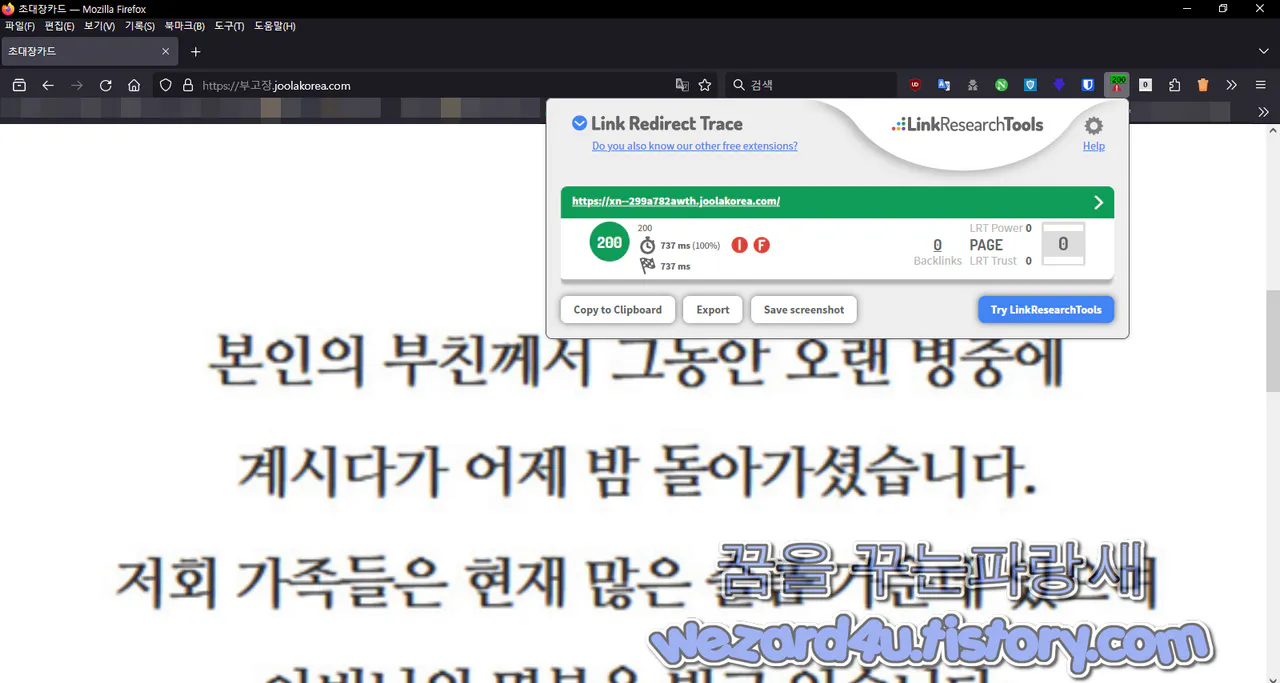Open the 도구(T) menu

point(229,26)
